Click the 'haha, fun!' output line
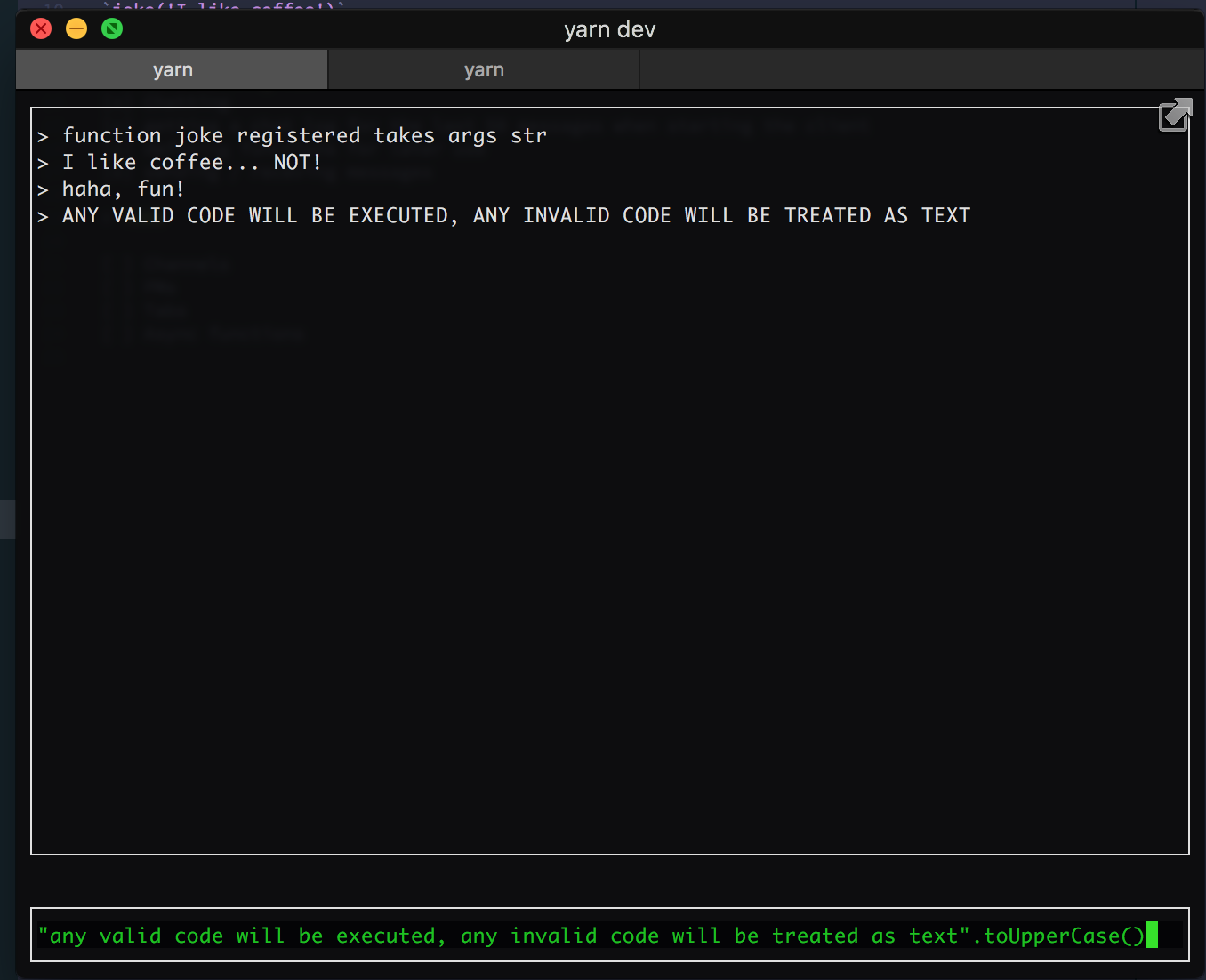 point(122,189)
